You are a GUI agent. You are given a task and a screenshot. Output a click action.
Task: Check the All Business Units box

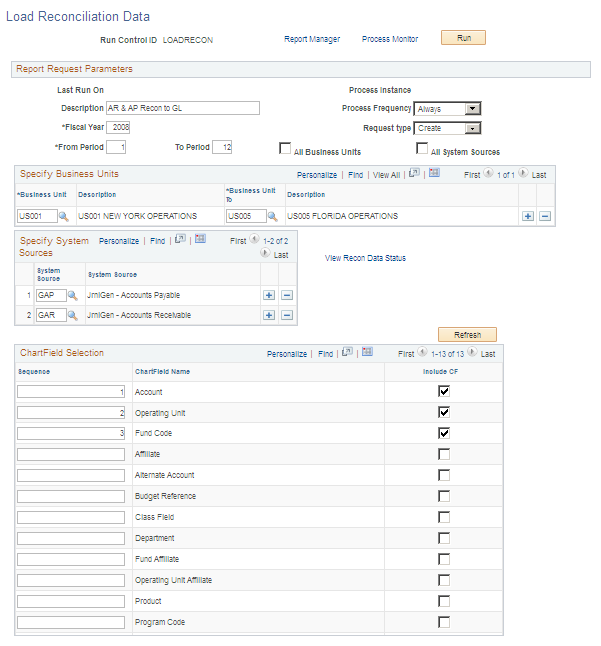[285, 148]
